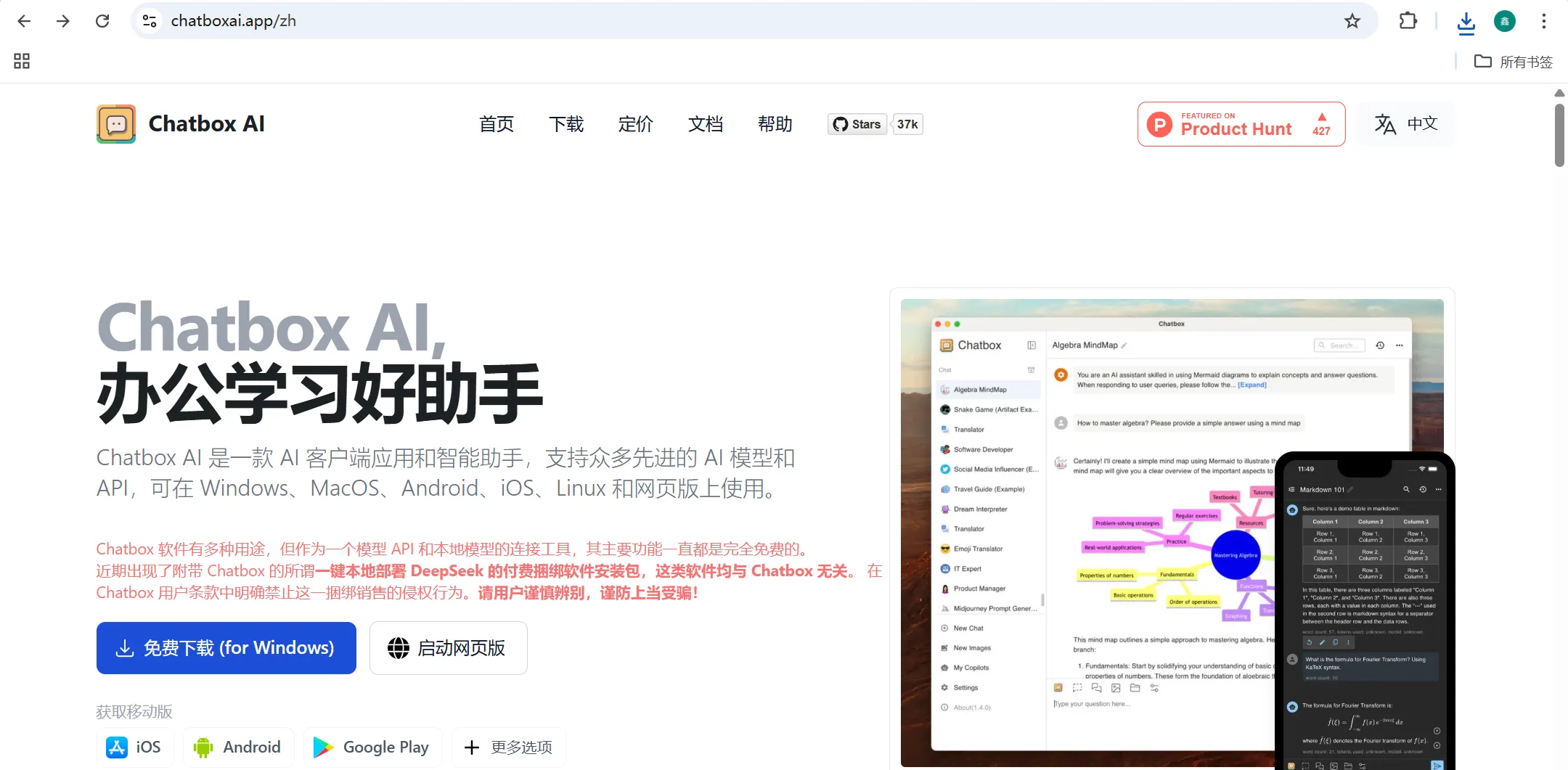Image resolution: width=1568 pixels, height=770 pixels.
Task: Expand 更多选项 download options
Action: point(509,748)
